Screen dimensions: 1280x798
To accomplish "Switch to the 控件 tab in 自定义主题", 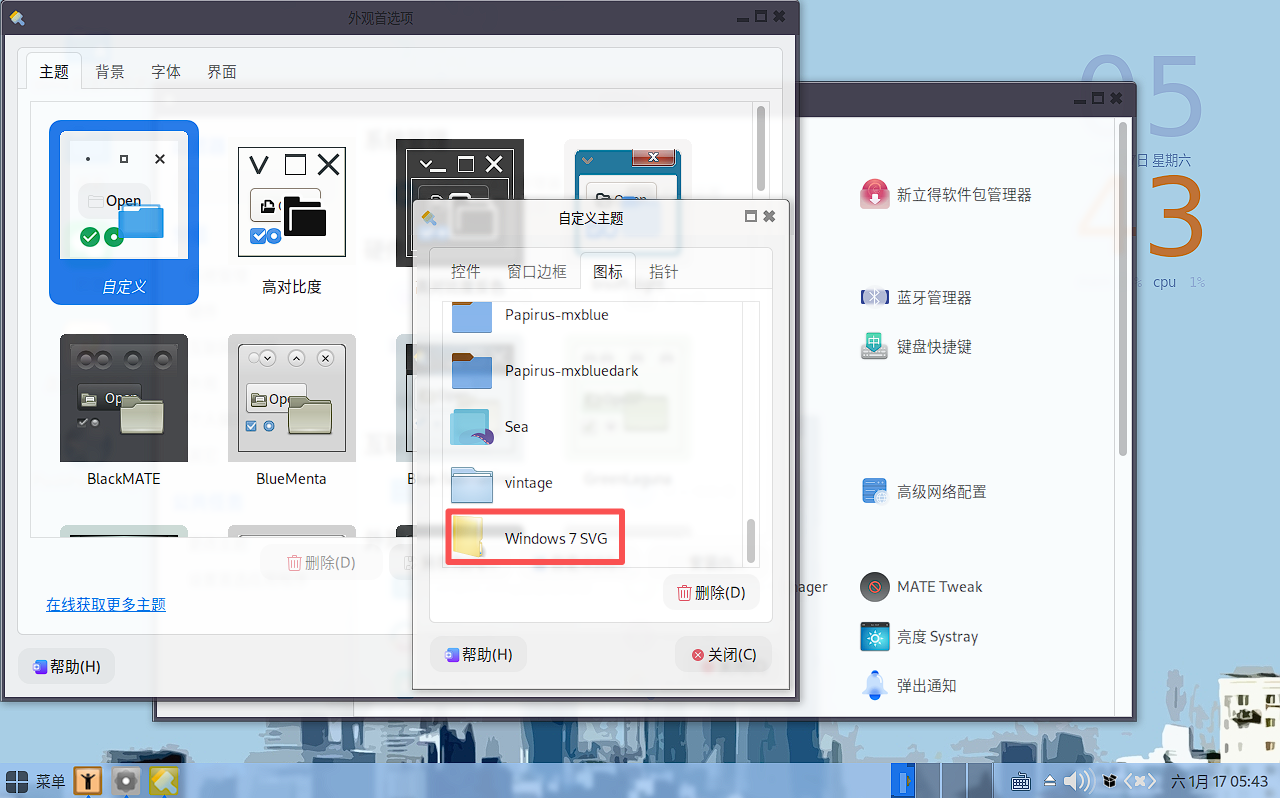I will click(x=466, y=271).
